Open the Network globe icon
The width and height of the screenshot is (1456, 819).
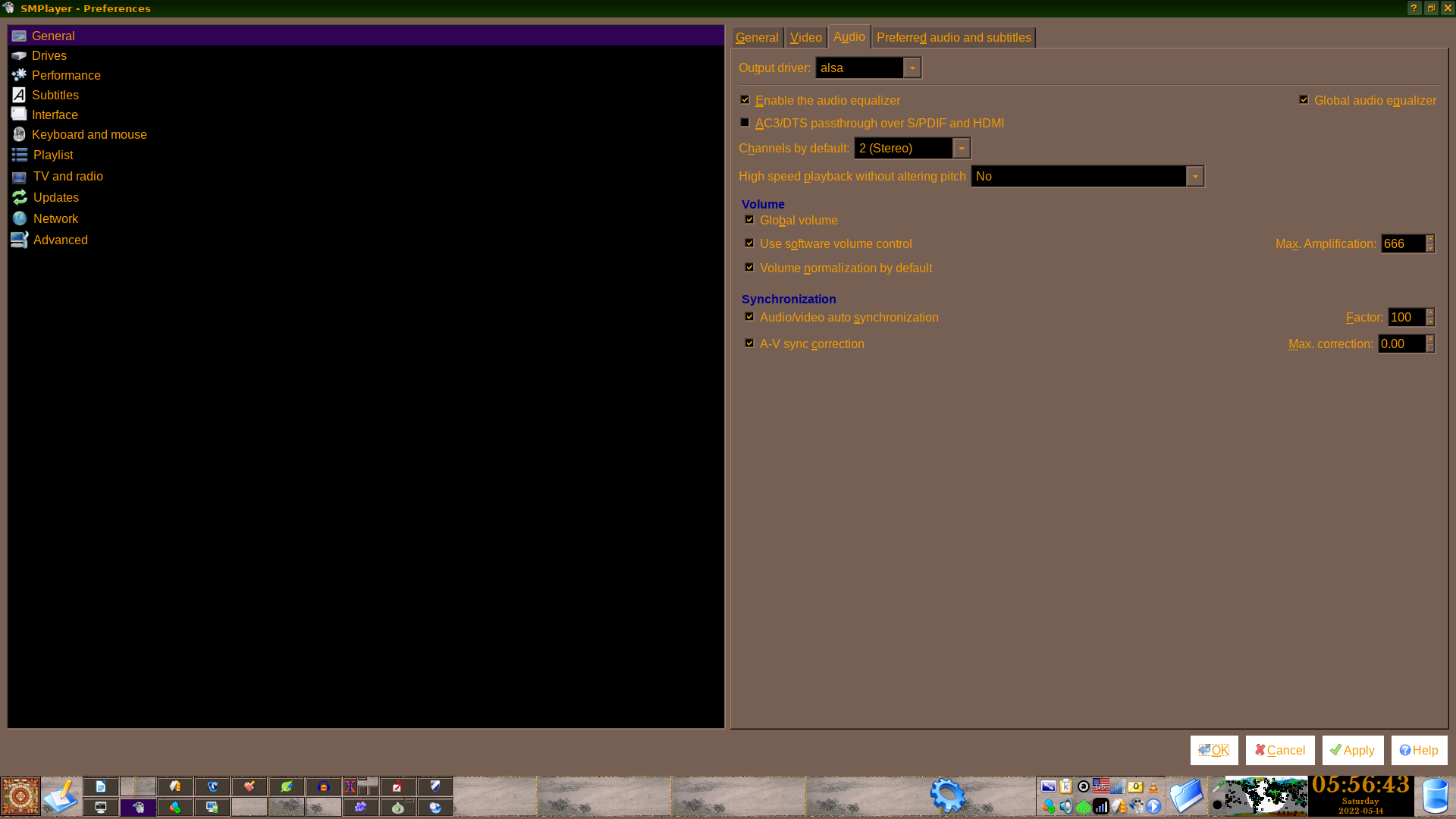tap(20, 218)
